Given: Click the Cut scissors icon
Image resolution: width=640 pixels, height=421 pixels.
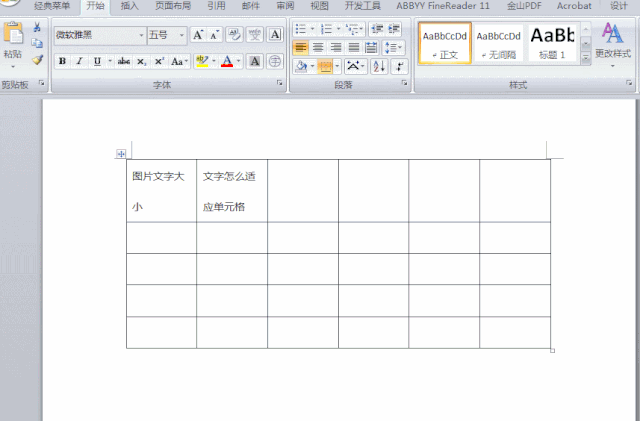Looking at the screenshot, I should click(37, 27).
